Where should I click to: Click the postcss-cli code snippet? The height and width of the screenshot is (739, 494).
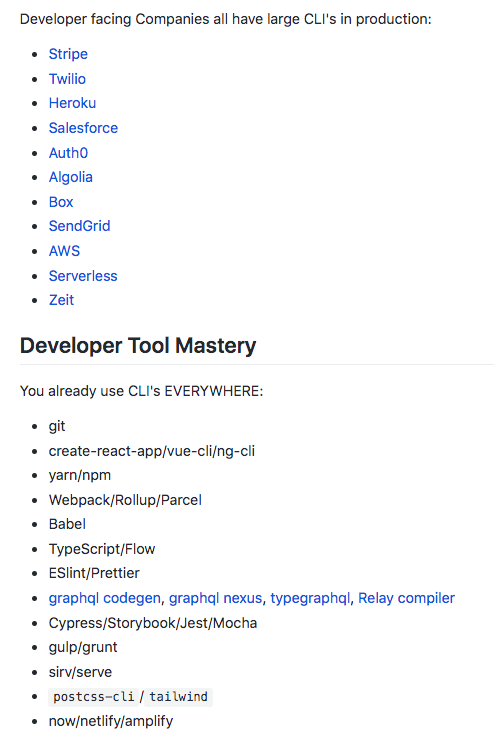93,697
